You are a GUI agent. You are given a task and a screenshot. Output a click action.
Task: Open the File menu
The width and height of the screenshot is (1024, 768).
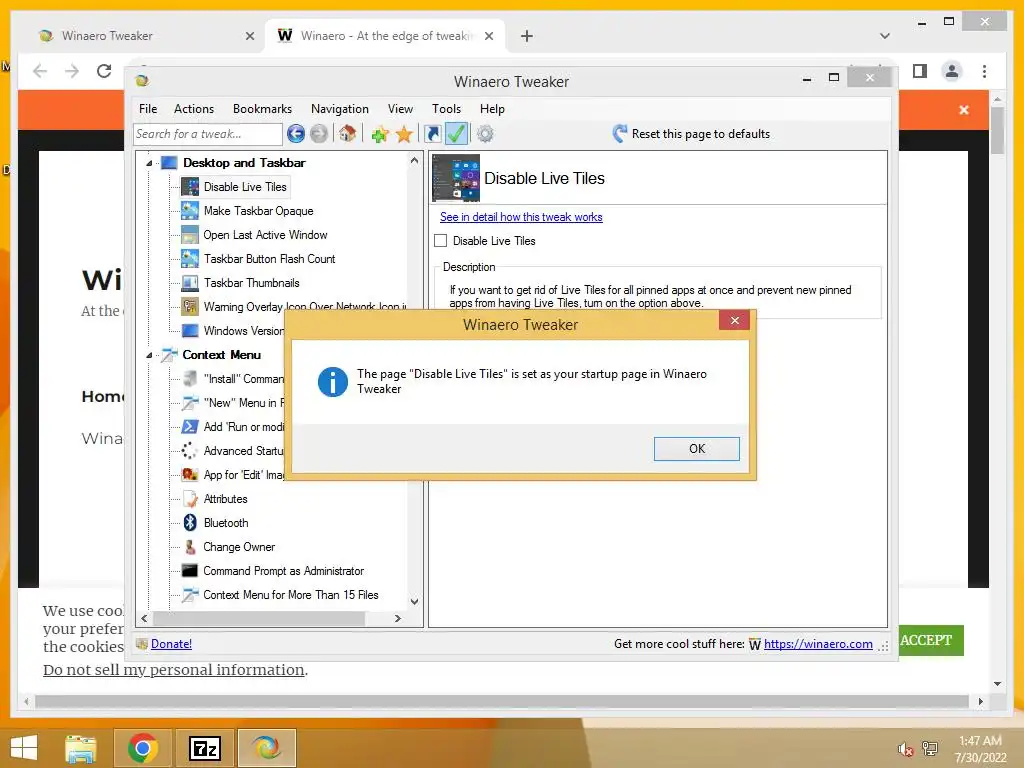coord(148,109)
